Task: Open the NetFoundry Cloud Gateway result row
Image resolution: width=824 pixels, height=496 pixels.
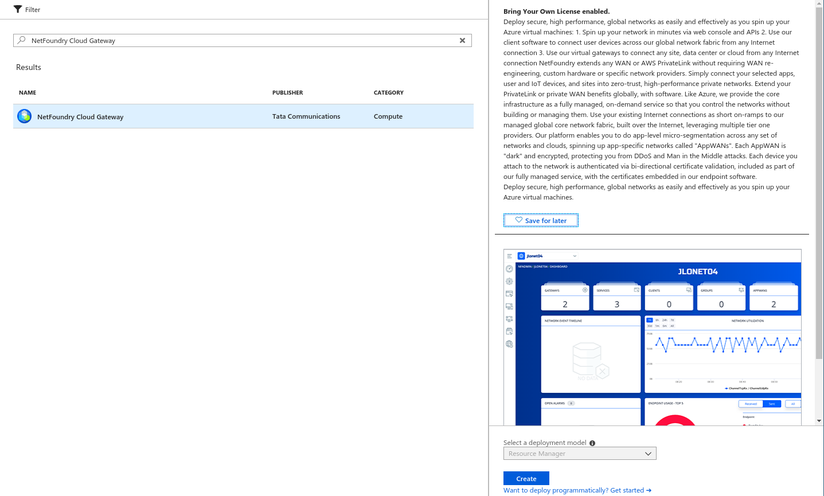Action: 243,116
